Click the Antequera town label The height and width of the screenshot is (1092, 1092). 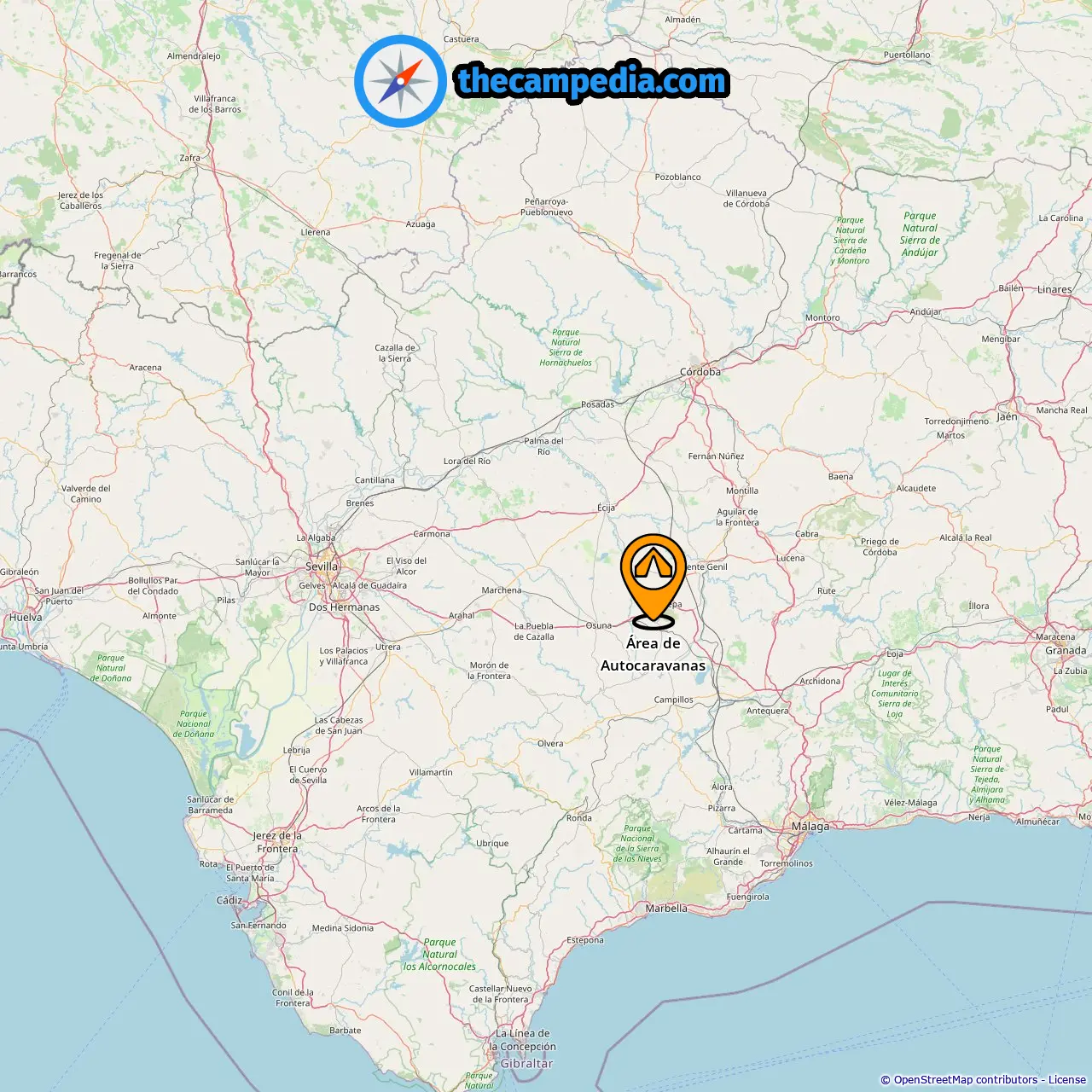(x=768, y=711)
